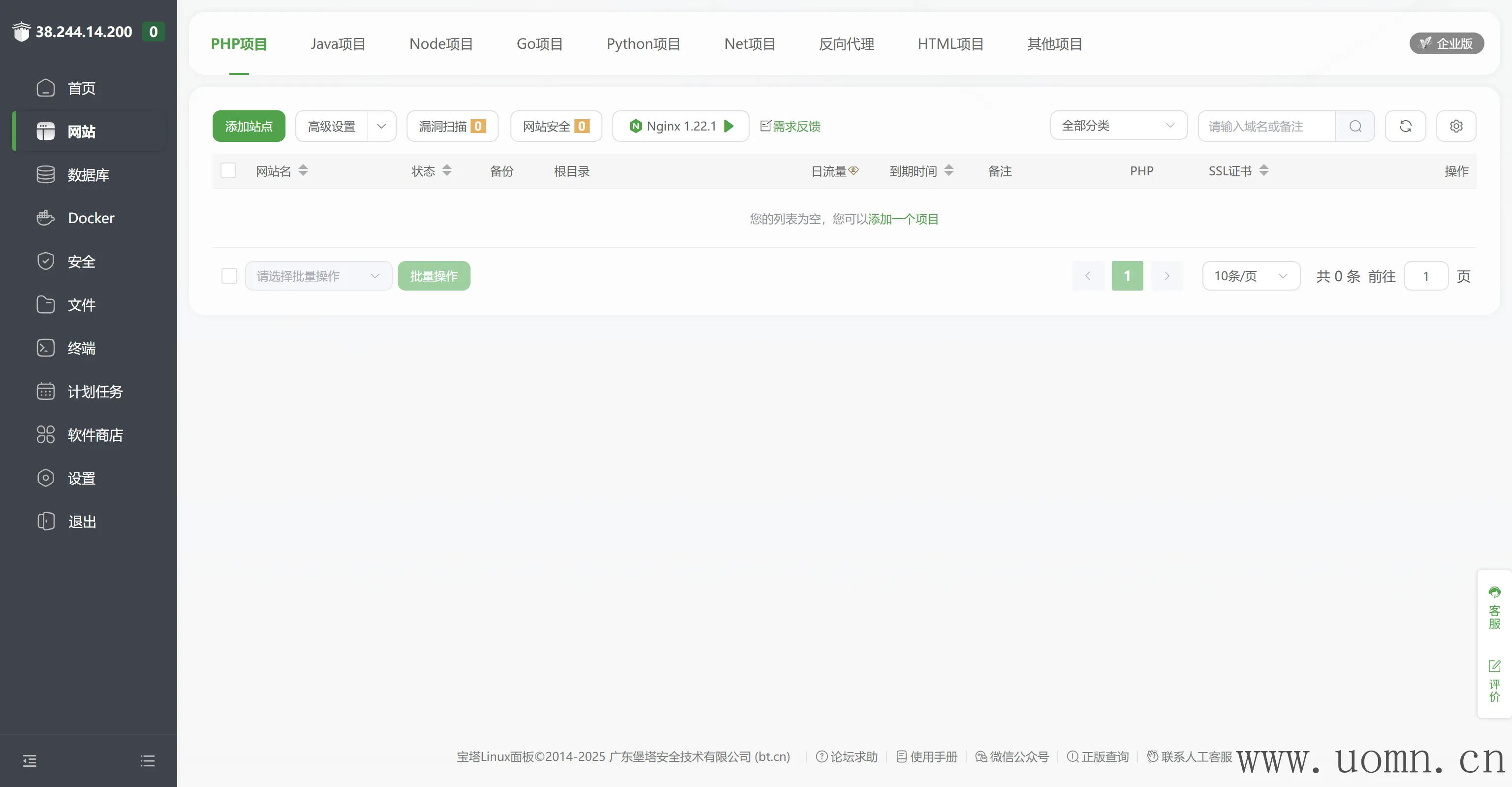Open the Software Store sidebar icon
The image size is (1512, 787).
46,434
